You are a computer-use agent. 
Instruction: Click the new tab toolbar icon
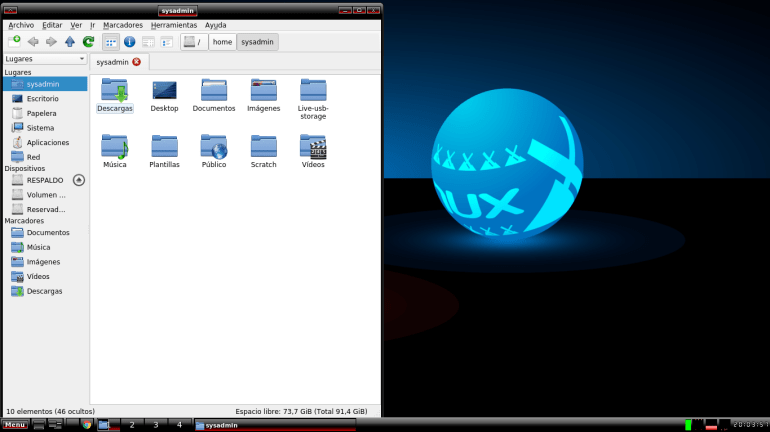click(x=14, y=41)
